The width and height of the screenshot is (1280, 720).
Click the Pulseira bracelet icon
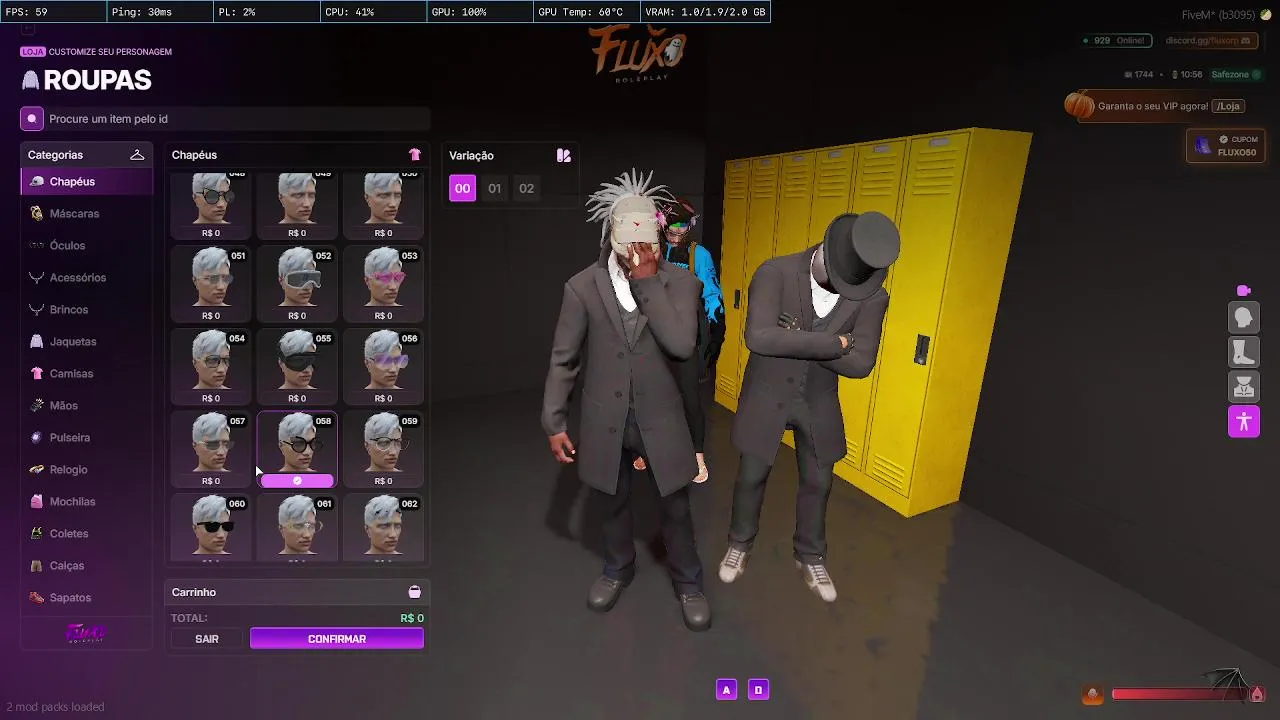[37, 438]
